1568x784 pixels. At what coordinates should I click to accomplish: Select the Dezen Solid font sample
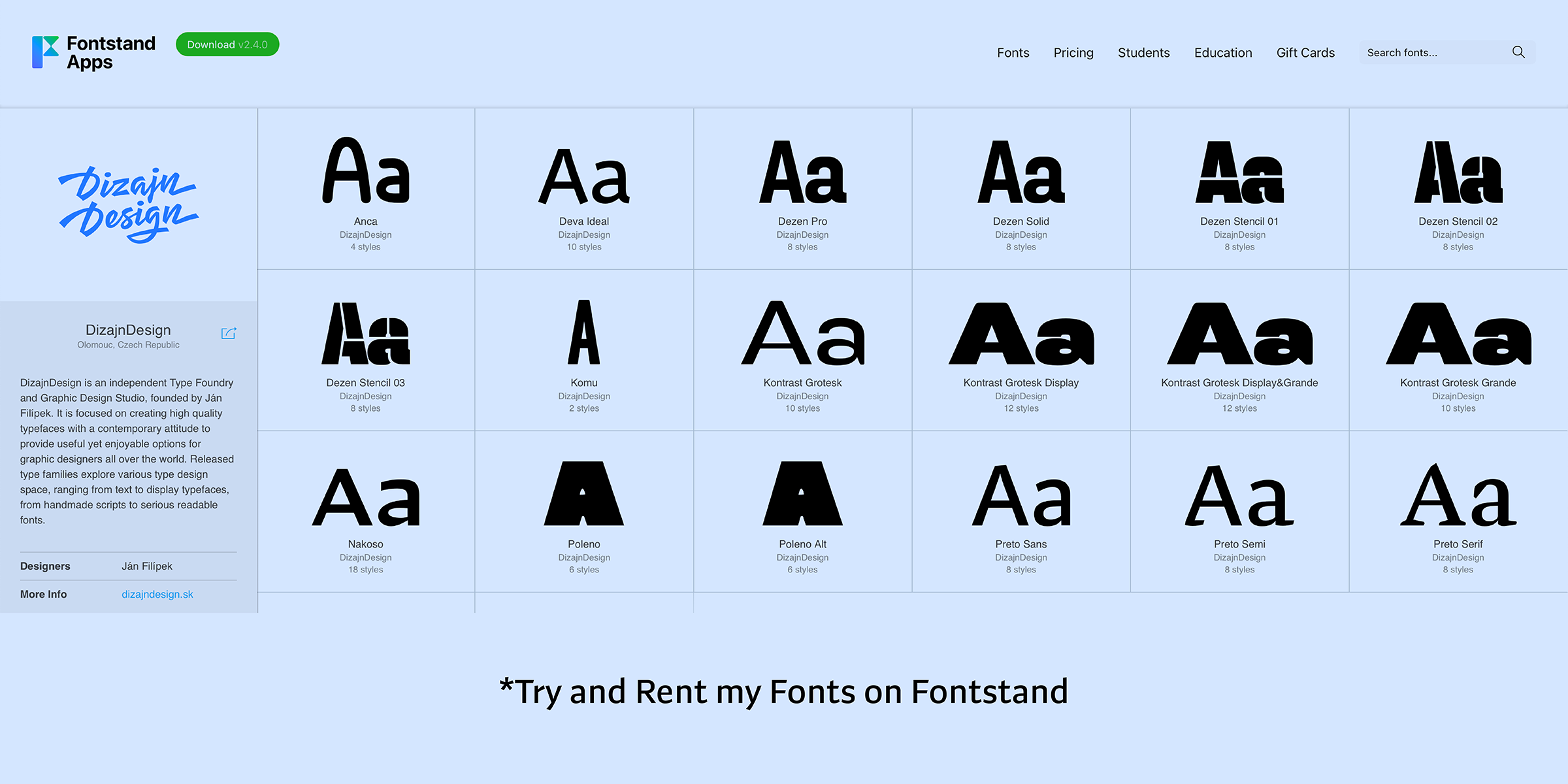pyautogui.click(x=1021, y=189)
